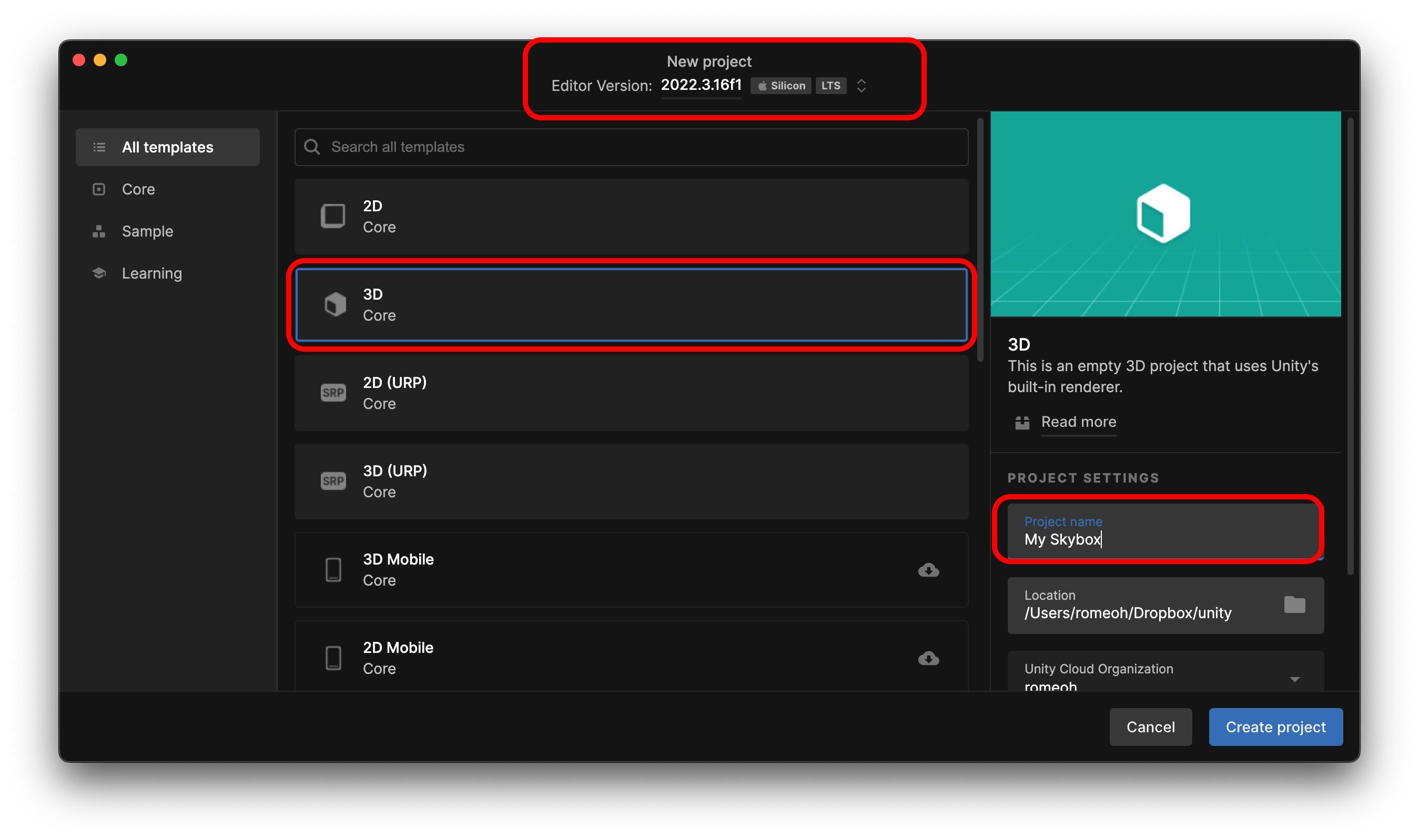Click editor version 2022.3.16f1 text

point(701,85)
